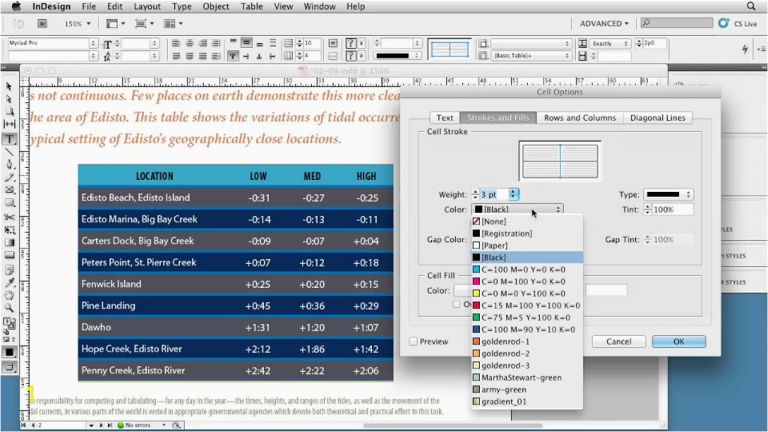The width and height of the screenshot is (768, 432).
Task: Select the Gradient Swatch tool
Action: click(x=9, y=242)
